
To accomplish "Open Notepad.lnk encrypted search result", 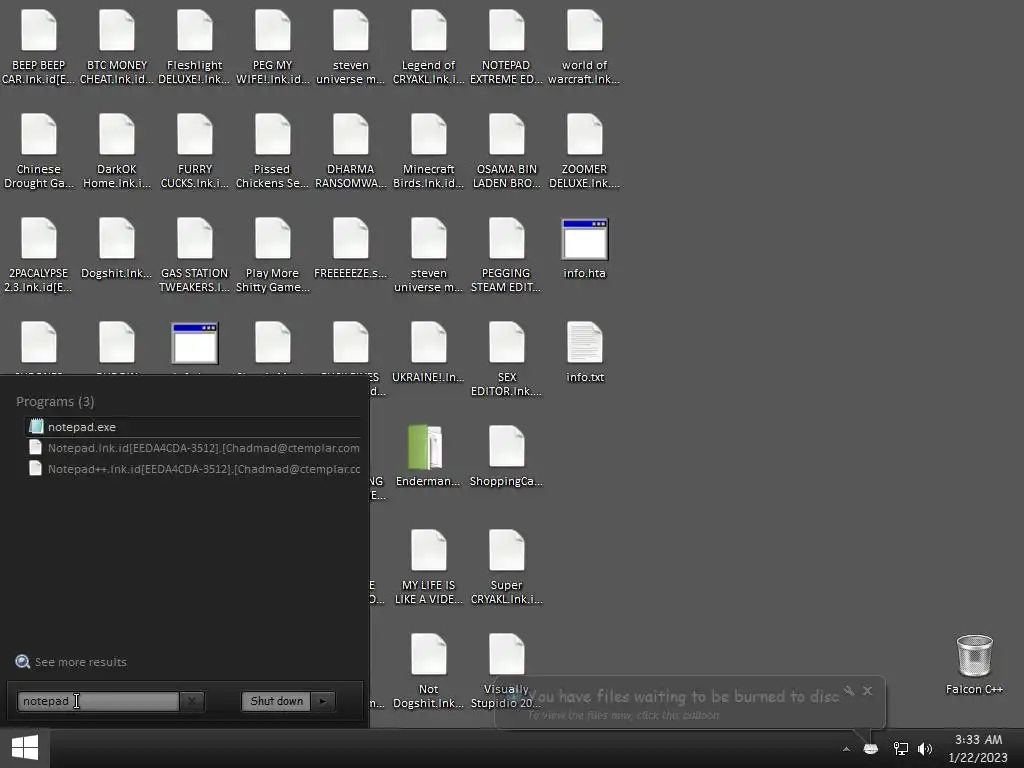I will [193, 448].
